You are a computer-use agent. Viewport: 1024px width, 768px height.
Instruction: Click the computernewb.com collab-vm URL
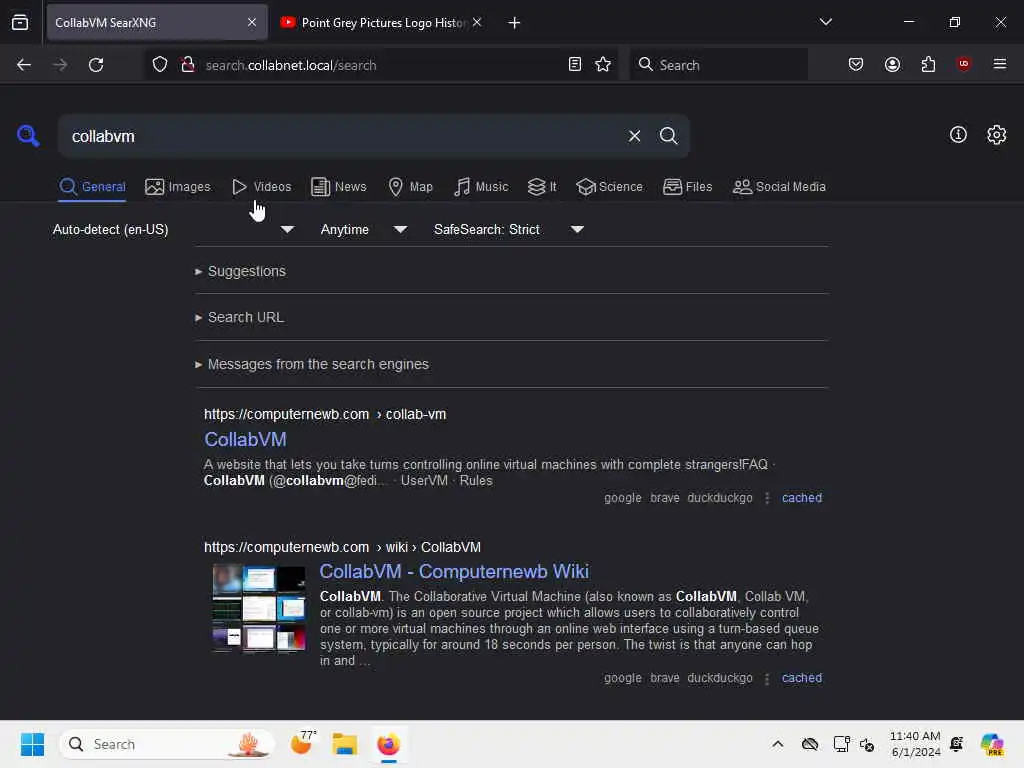(x=325, y=414)
